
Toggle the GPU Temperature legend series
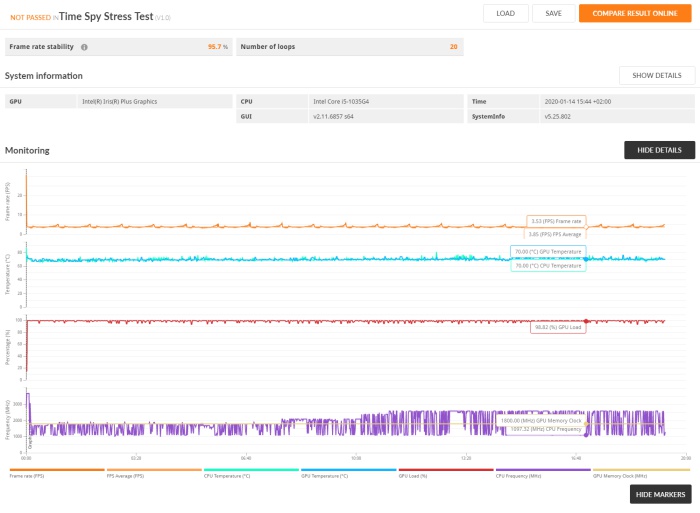pos(349,473)
